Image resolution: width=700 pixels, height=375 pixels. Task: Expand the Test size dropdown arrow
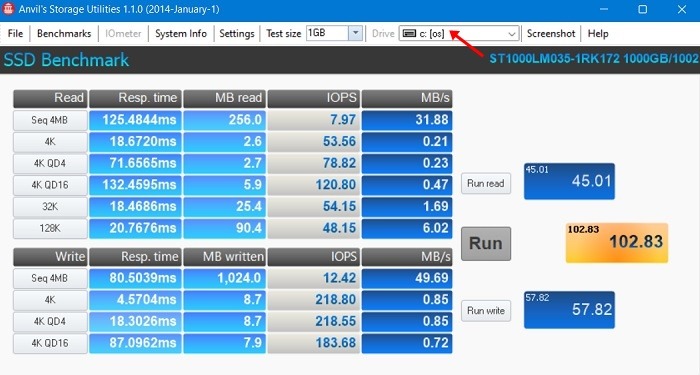355,33
